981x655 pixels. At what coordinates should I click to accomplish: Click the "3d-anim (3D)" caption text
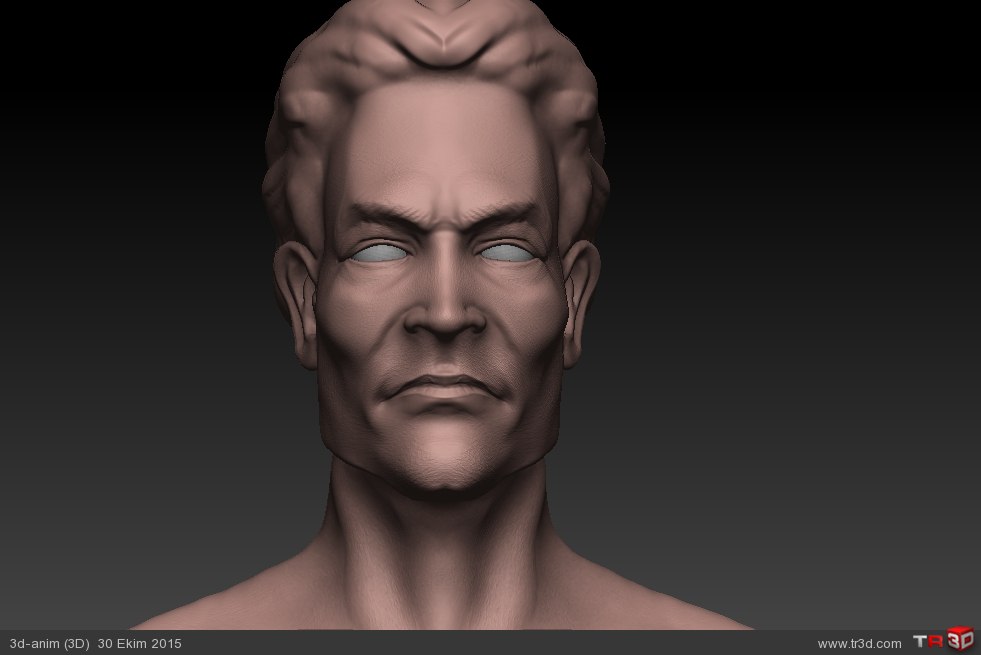click(49, 644)
